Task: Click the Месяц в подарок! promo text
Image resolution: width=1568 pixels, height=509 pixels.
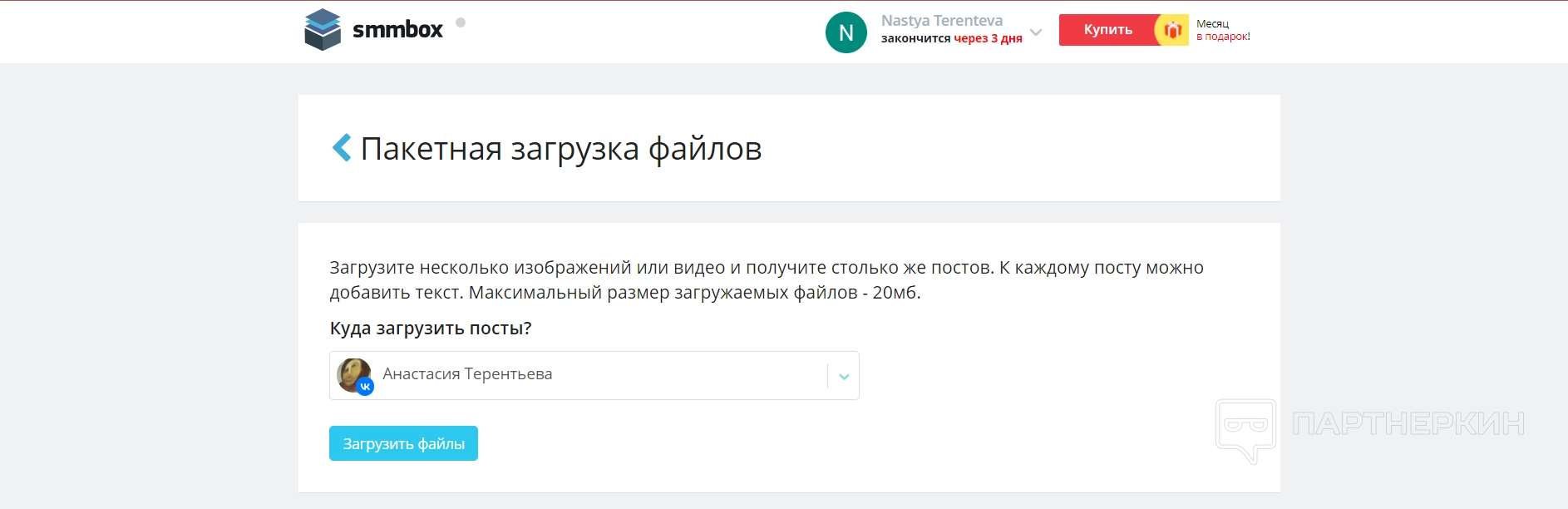Action: tap(1223, 30)
